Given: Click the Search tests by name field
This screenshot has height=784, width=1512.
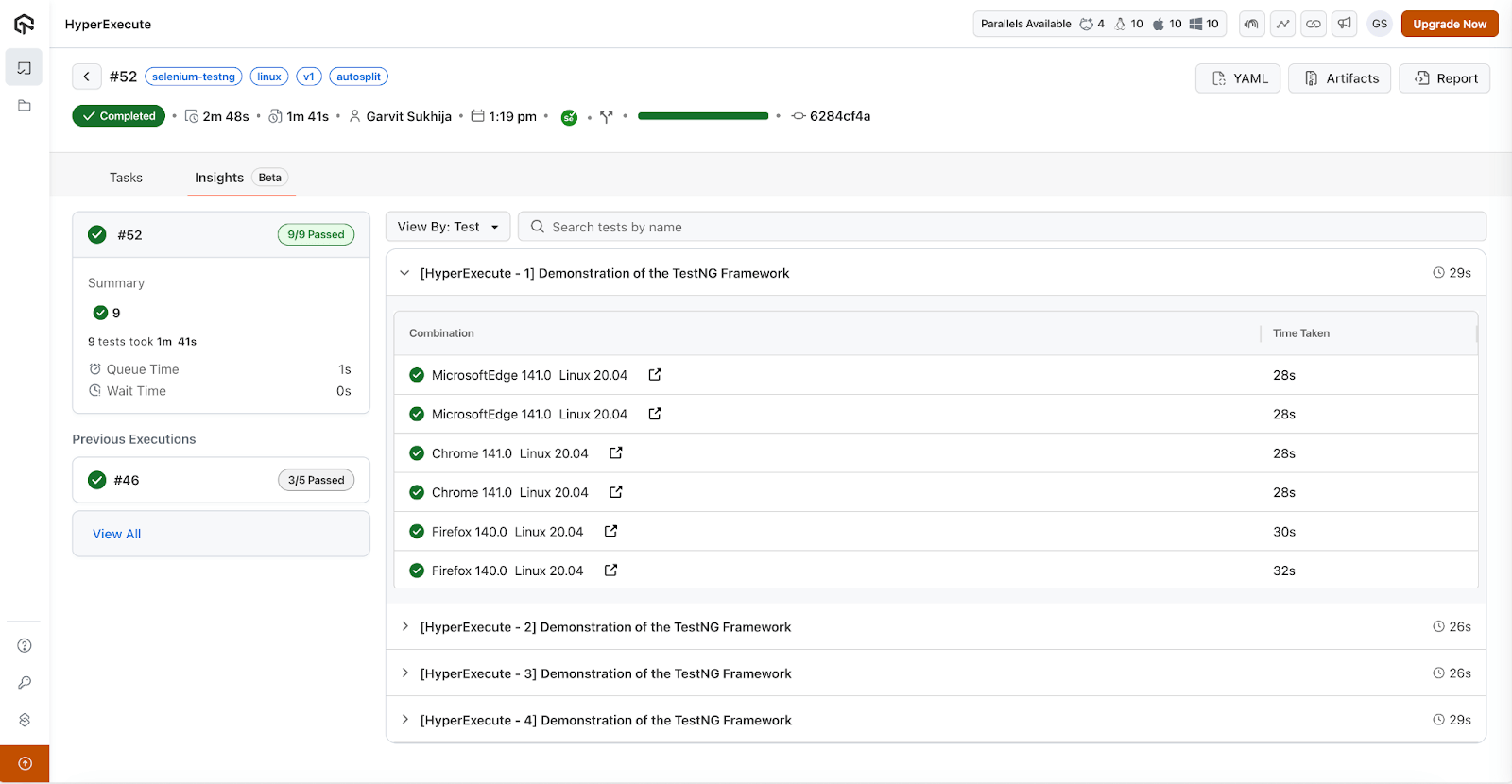Looking at the screenshot, I should (1002, 227).
